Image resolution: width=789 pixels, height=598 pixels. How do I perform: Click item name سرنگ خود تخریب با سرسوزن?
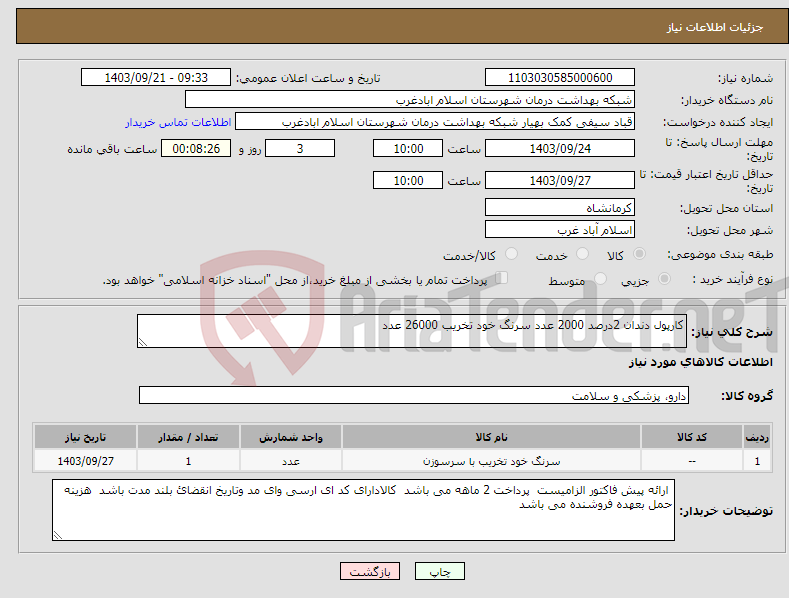click(x=491, y=461)
